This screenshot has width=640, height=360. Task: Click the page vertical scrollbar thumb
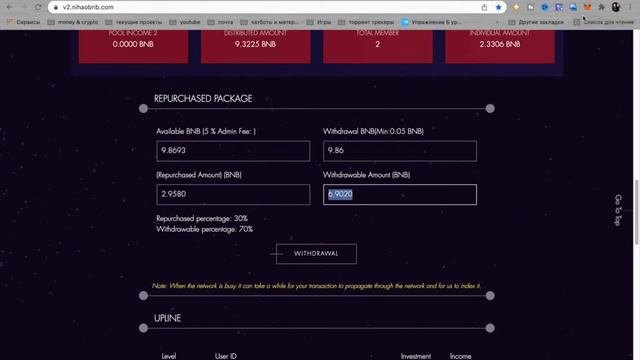click(x=636, y=212)
